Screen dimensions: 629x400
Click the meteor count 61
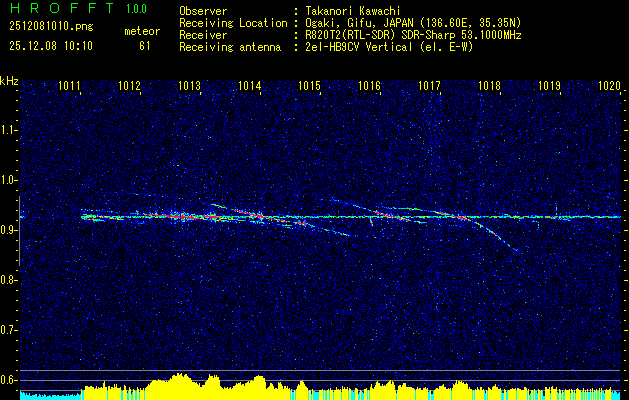point(144,45)
